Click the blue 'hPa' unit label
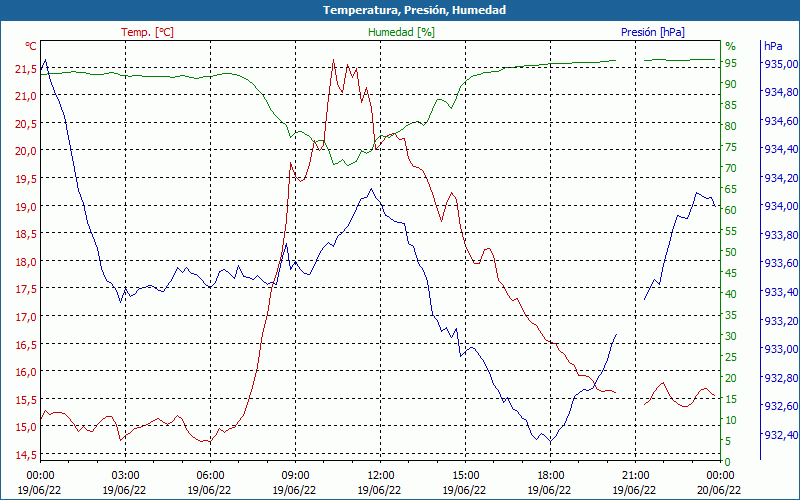 click(x=773, y=46)
